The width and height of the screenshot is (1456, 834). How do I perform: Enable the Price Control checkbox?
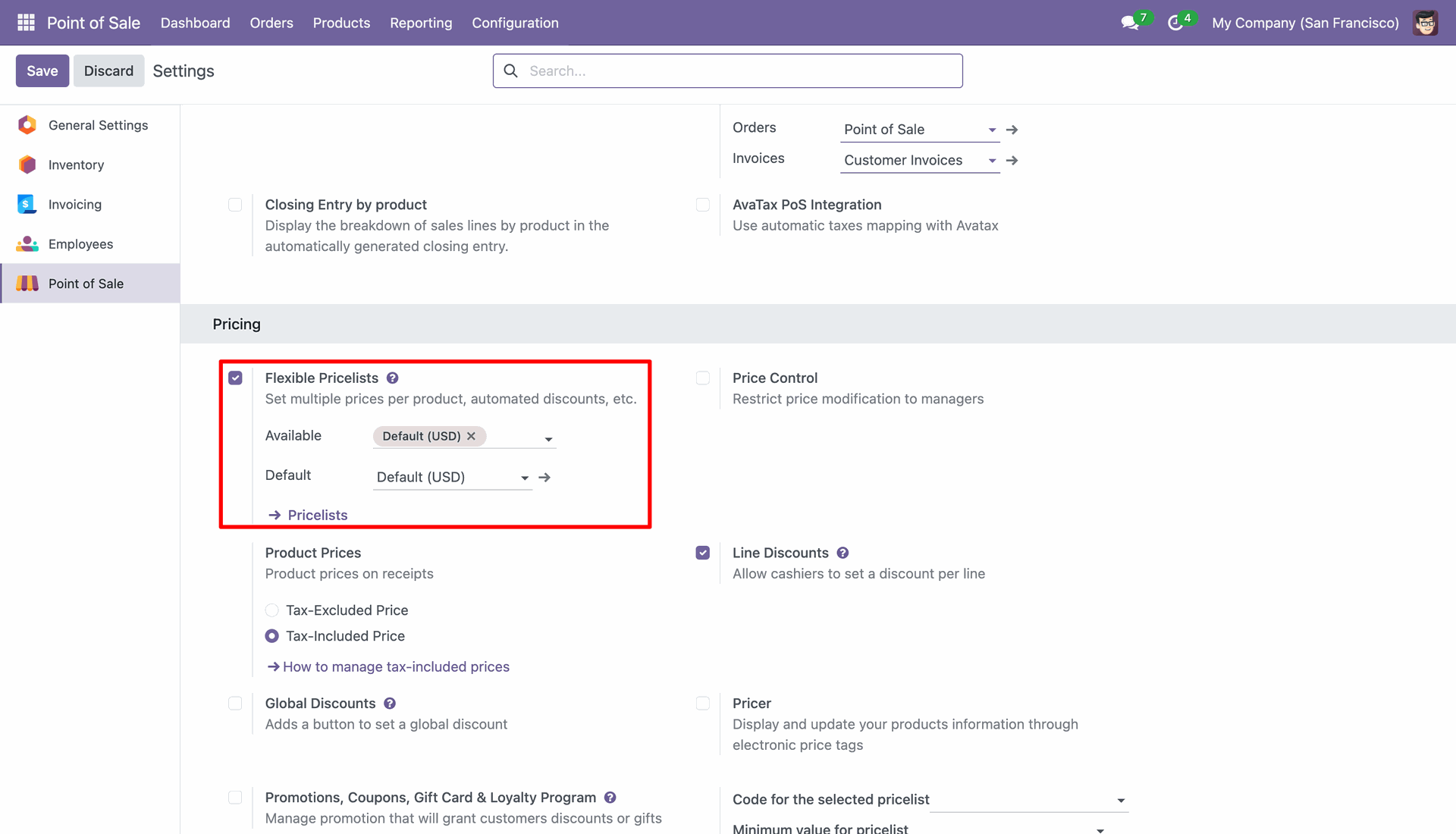(703, 378)
